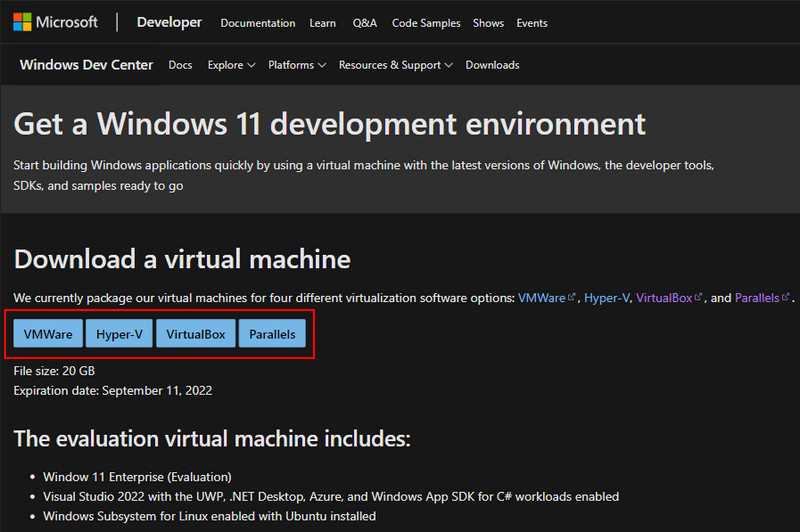This screenshot has height=532, width=800.
Task: Follow the Parallels text link in paragraph
Action: (x=757, y=298)
